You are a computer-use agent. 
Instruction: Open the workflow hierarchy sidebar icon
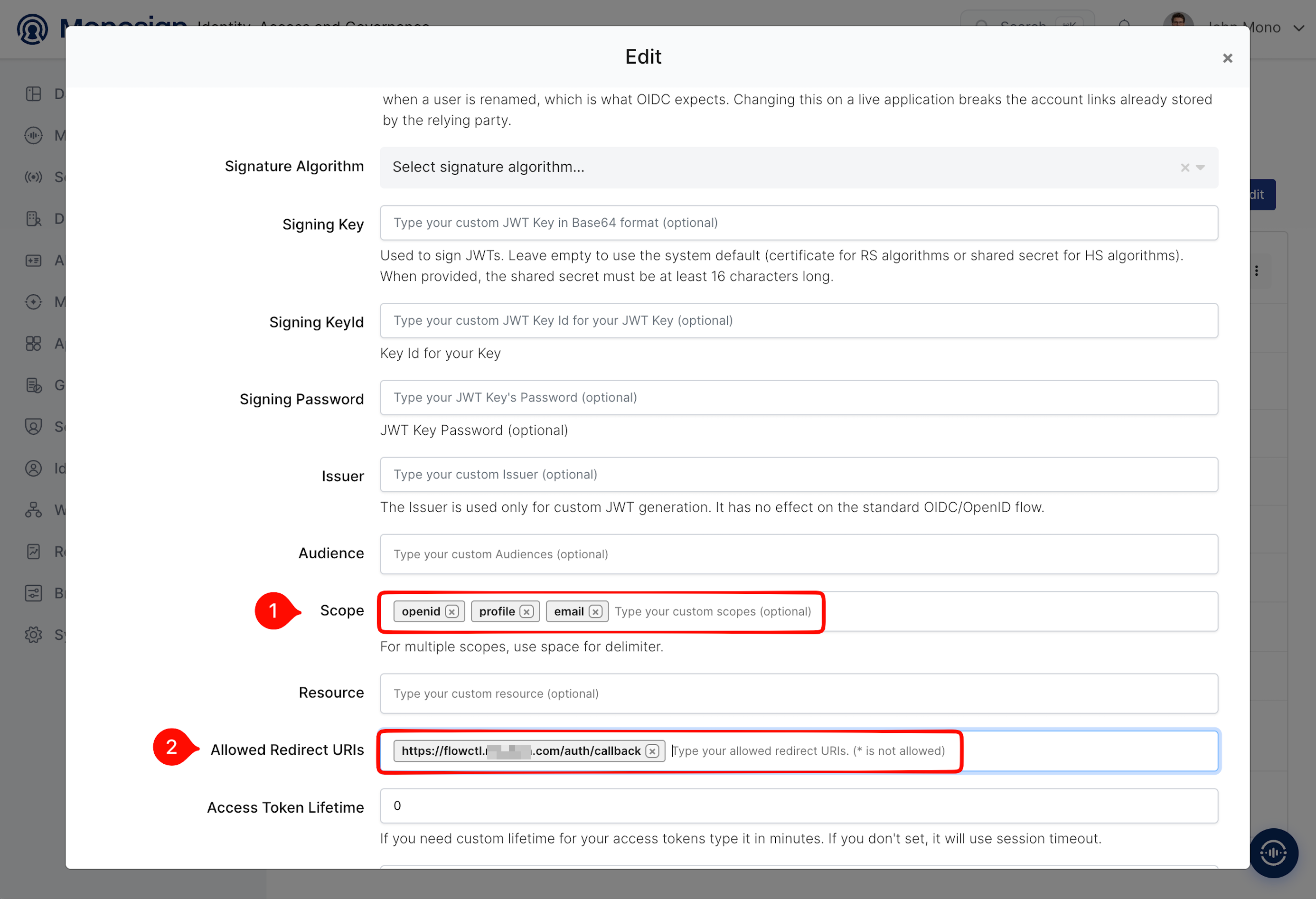(x=33, y=510)
